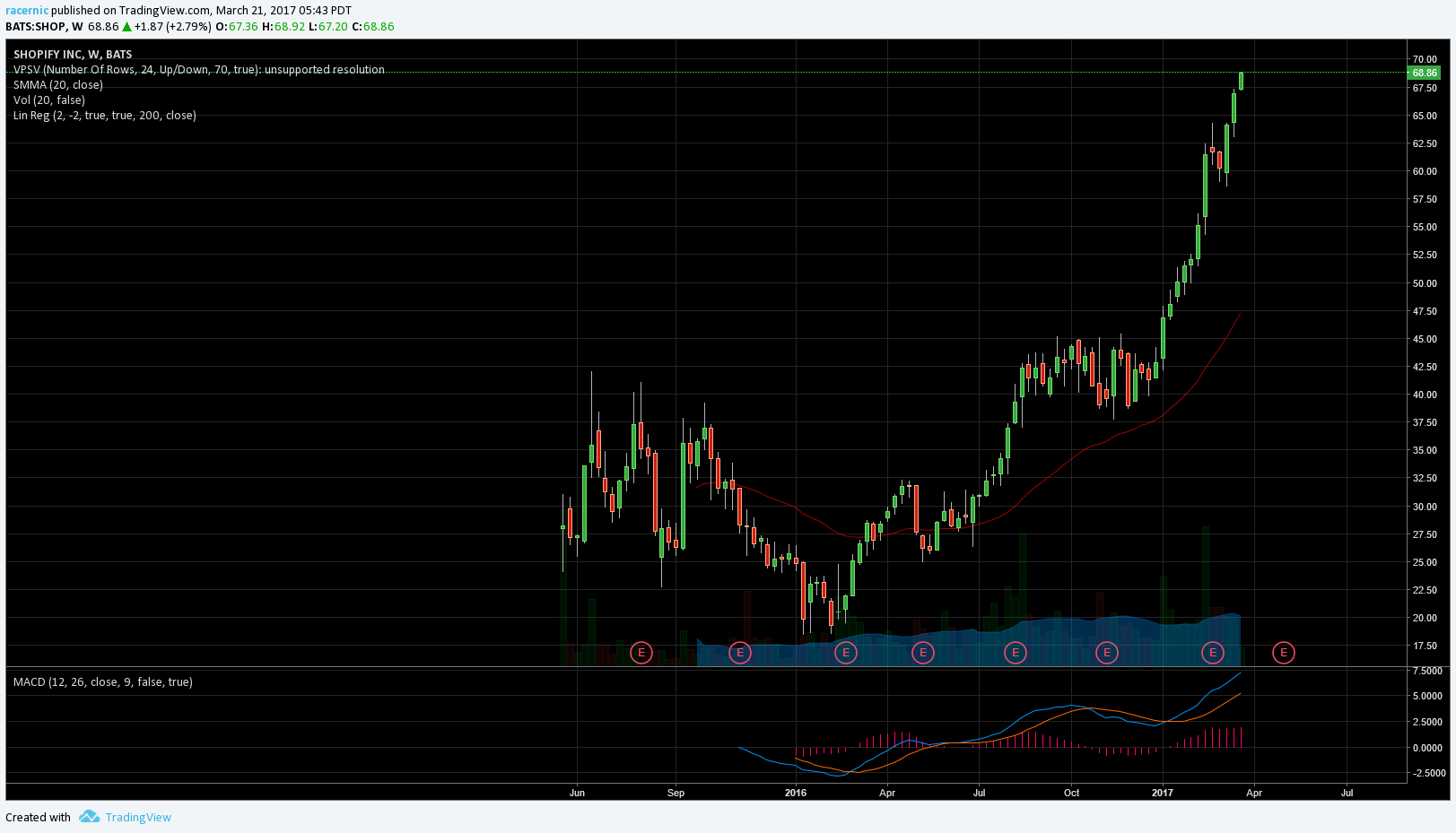Click the 50.00 price axis label
Screen dimensions: 1456x833
click(x=1425, y=283)
